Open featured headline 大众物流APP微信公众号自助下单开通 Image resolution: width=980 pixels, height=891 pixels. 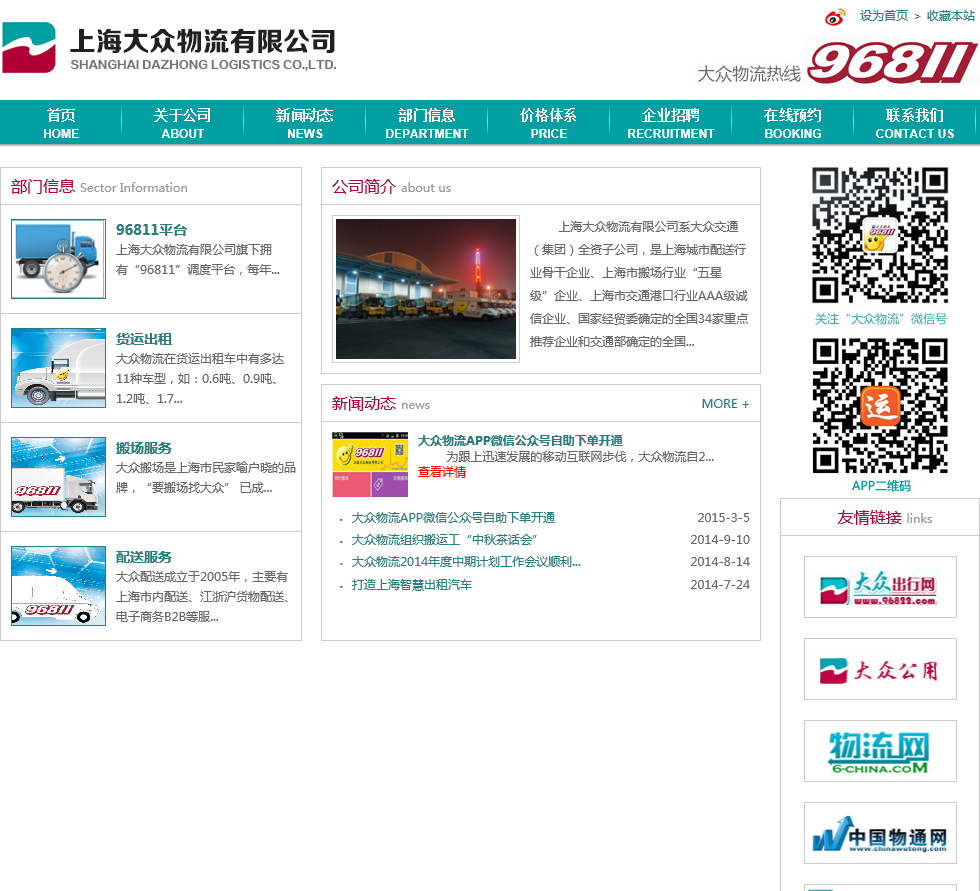tap(520, 441)
